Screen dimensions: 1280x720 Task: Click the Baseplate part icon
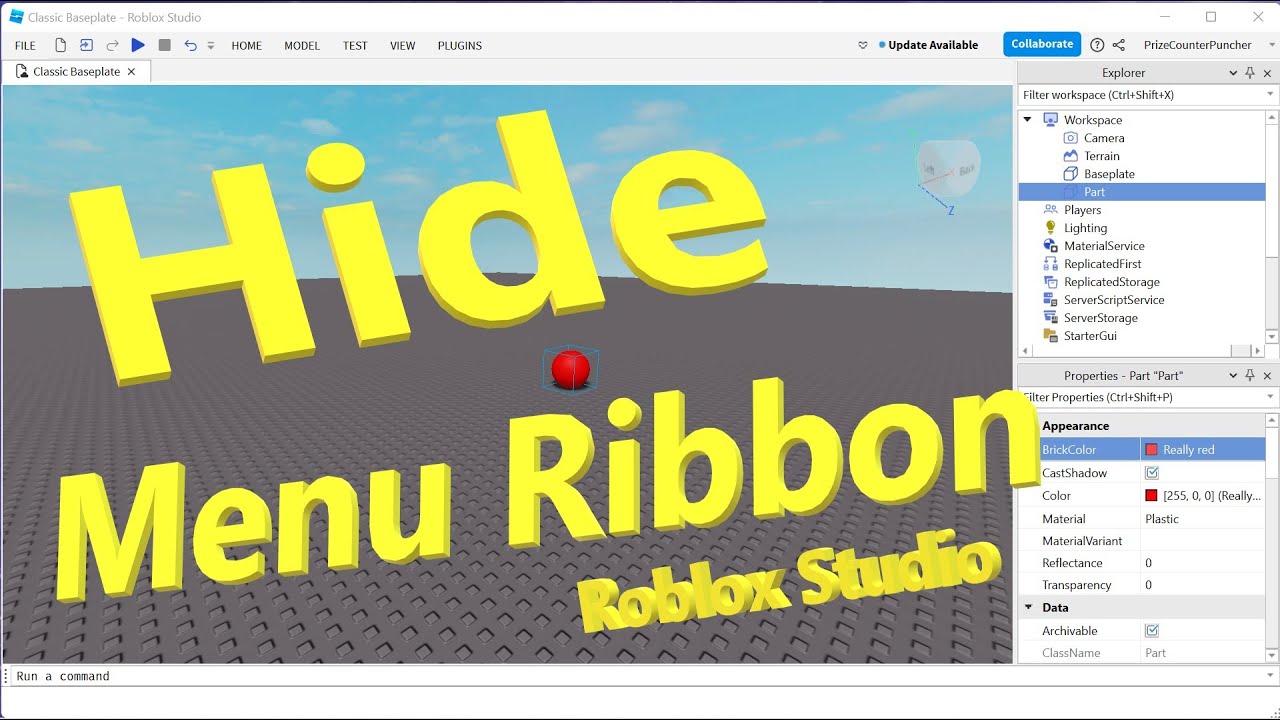pyautogui.click(x=1070, y=174)
